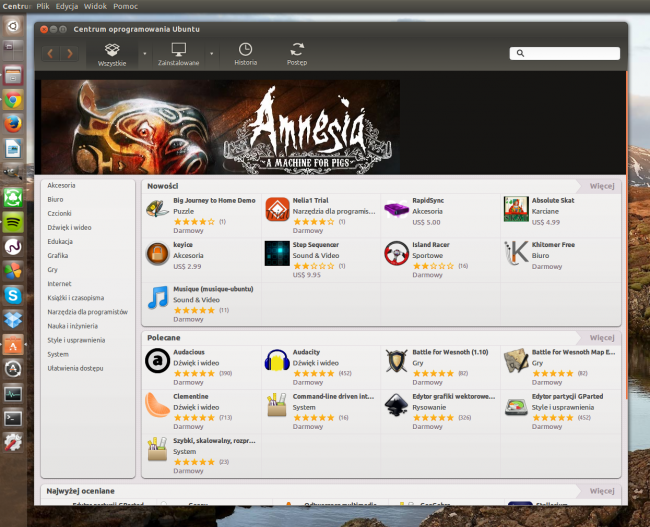Click Więcej in the Nowości section
650x527 pixels.
[601, 186]
